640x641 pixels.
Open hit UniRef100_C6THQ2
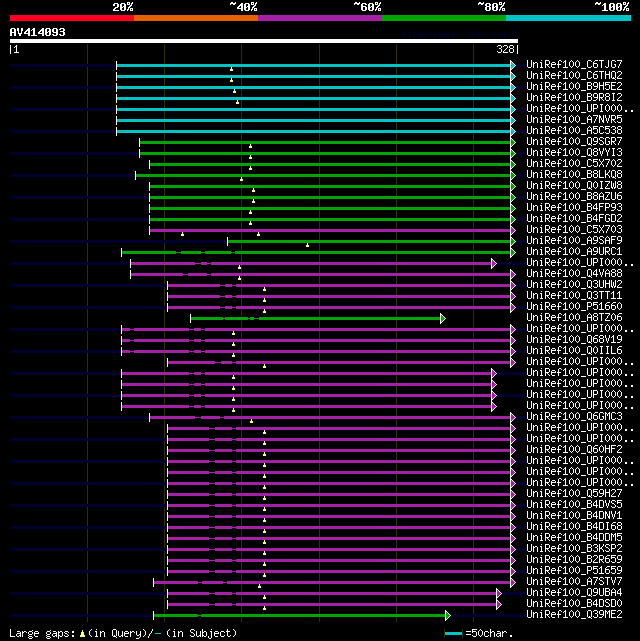click(574, 76)
